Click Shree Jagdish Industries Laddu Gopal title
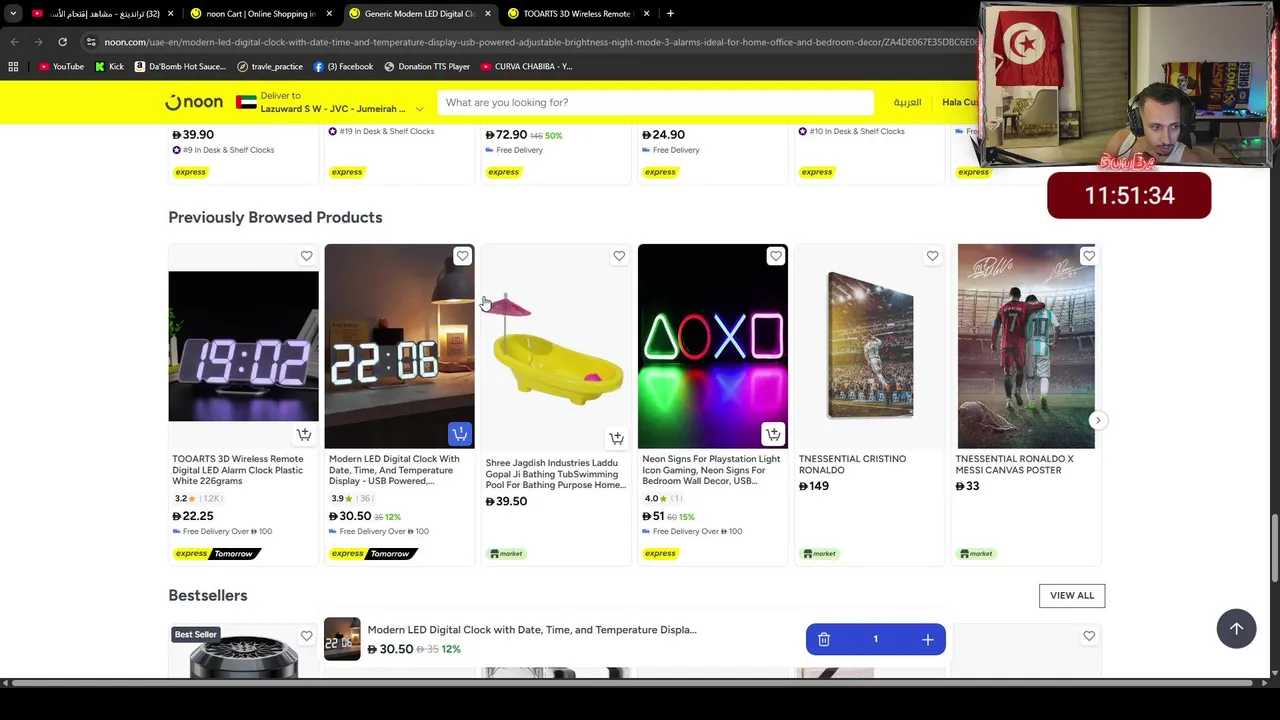This screenshot has width=1280, height=720. [x=555, y=474]
